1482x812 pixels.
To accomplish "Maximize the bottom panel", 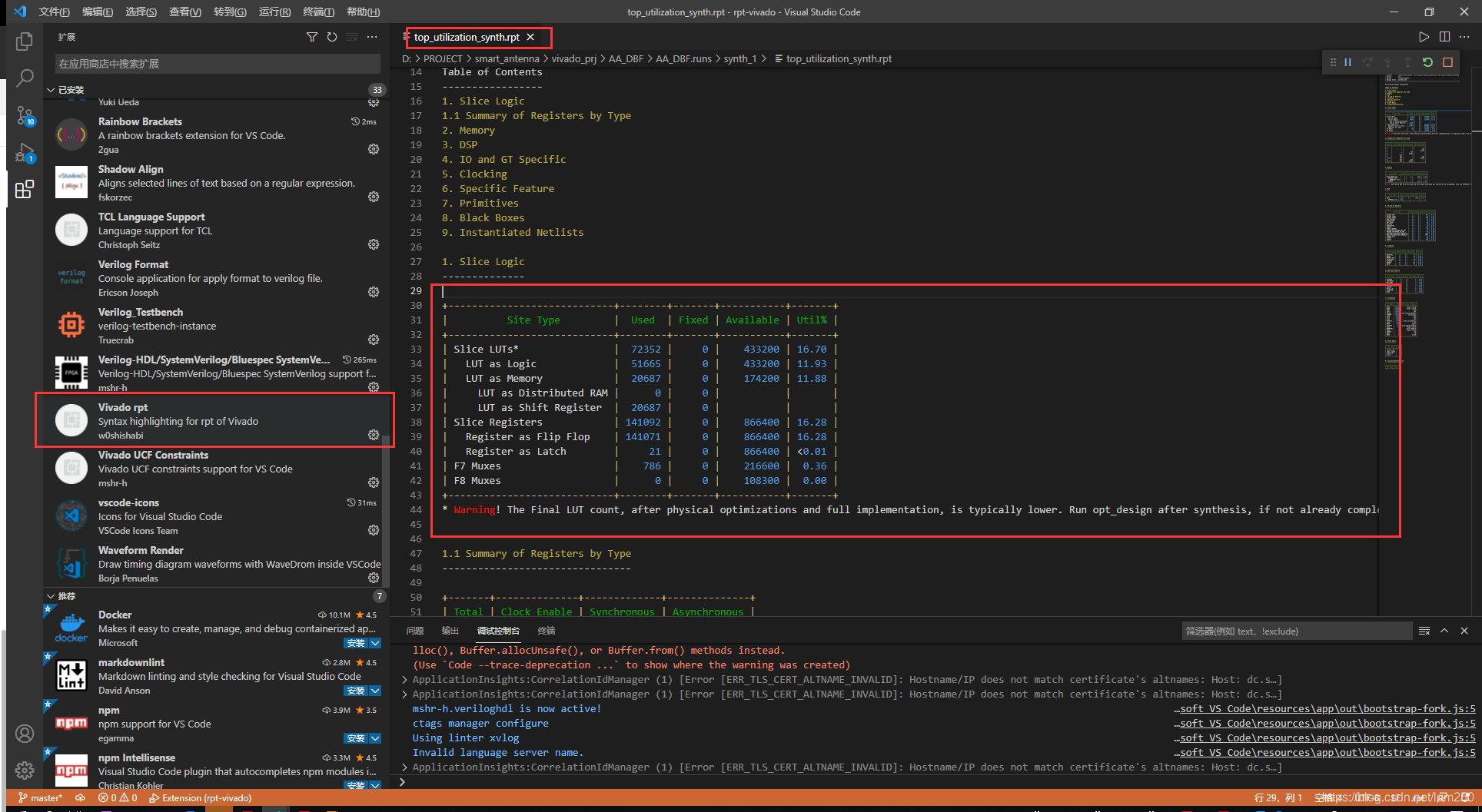I will tap(1444, 631).
